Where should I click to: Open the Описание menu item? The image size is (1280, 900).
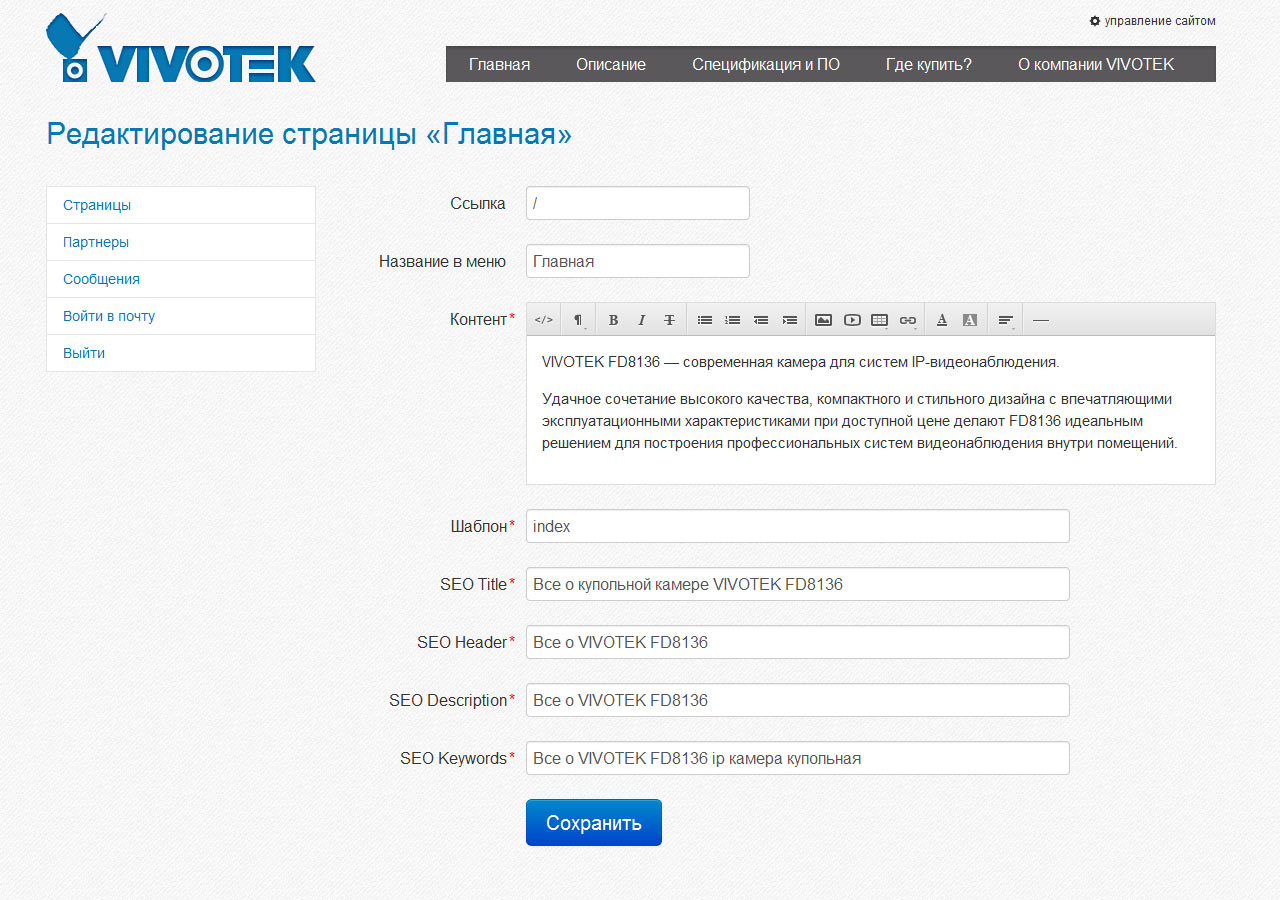(611, 64)
